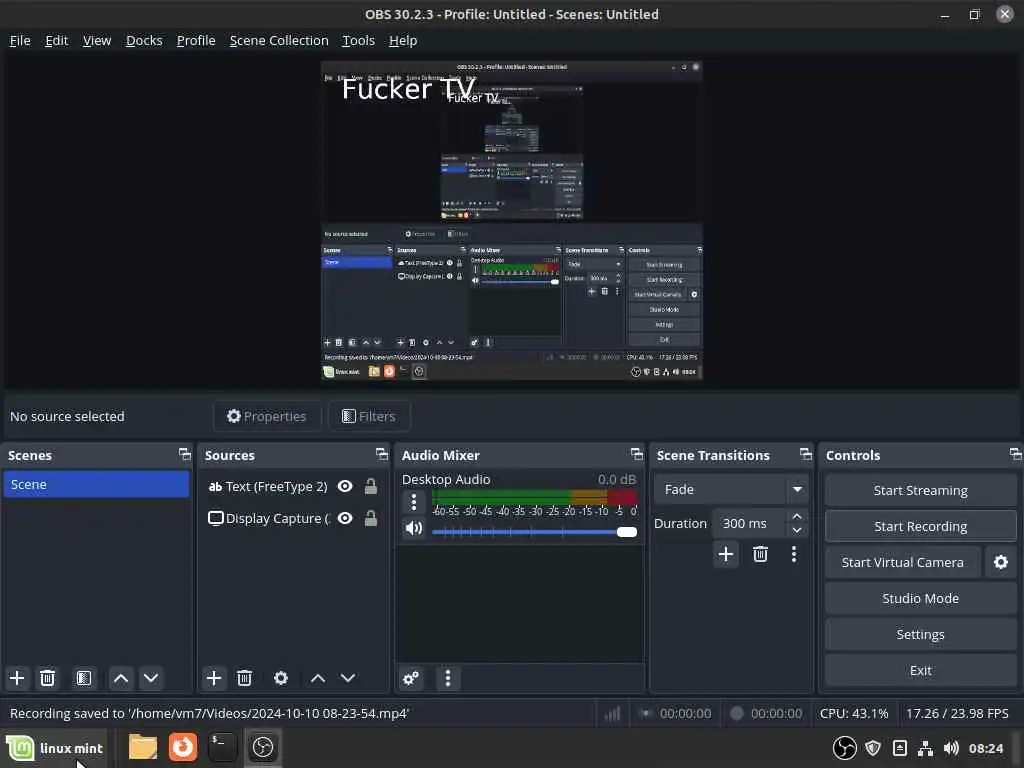Move source up in Sources dock
The width and height of the screenshot is (1024, 768).
(x=318, y=678)
